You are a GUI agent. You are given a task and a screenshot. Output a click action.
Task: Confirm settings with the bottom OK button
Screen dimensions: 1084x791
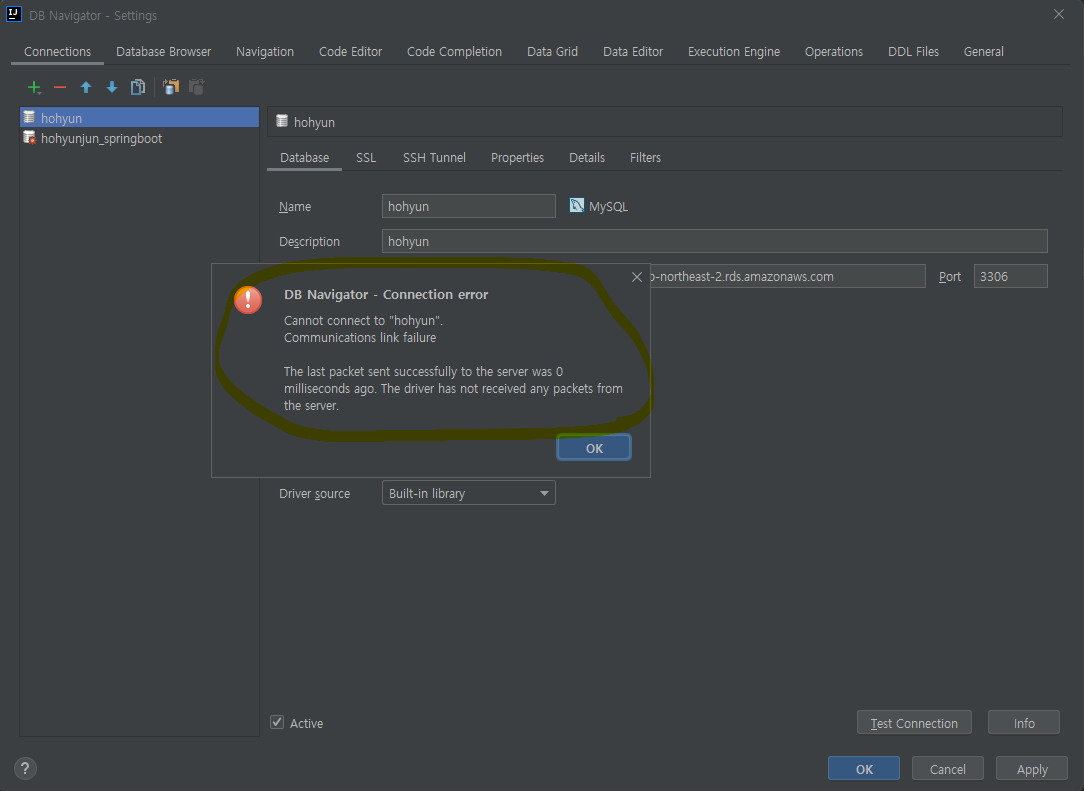tap(864, 769)
